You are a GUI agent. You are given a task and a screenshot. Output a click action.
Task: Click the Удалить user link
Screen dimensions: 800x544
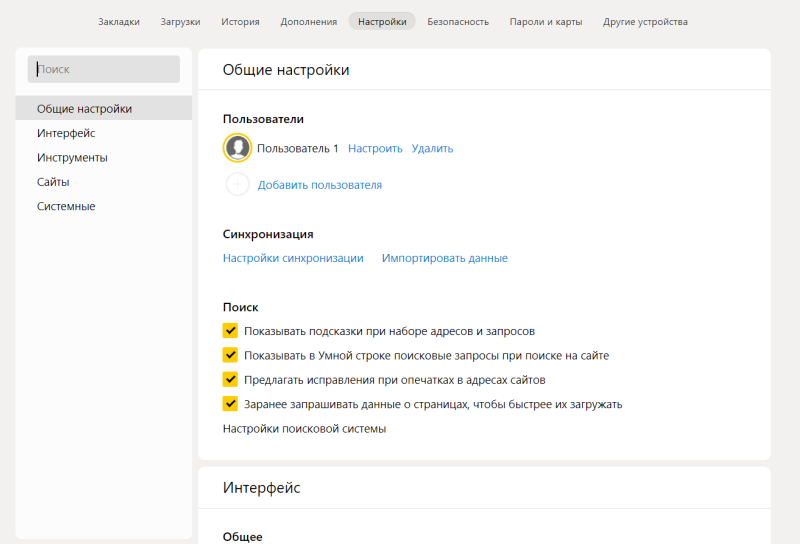point(432,149)
